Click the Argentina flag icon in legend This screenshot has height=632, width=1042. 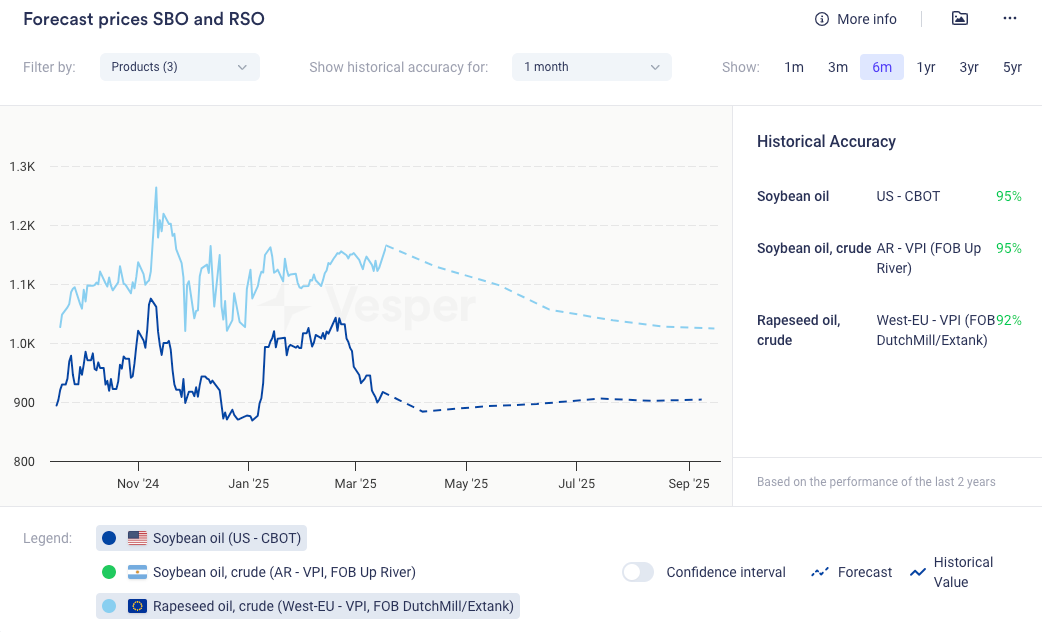137,572
